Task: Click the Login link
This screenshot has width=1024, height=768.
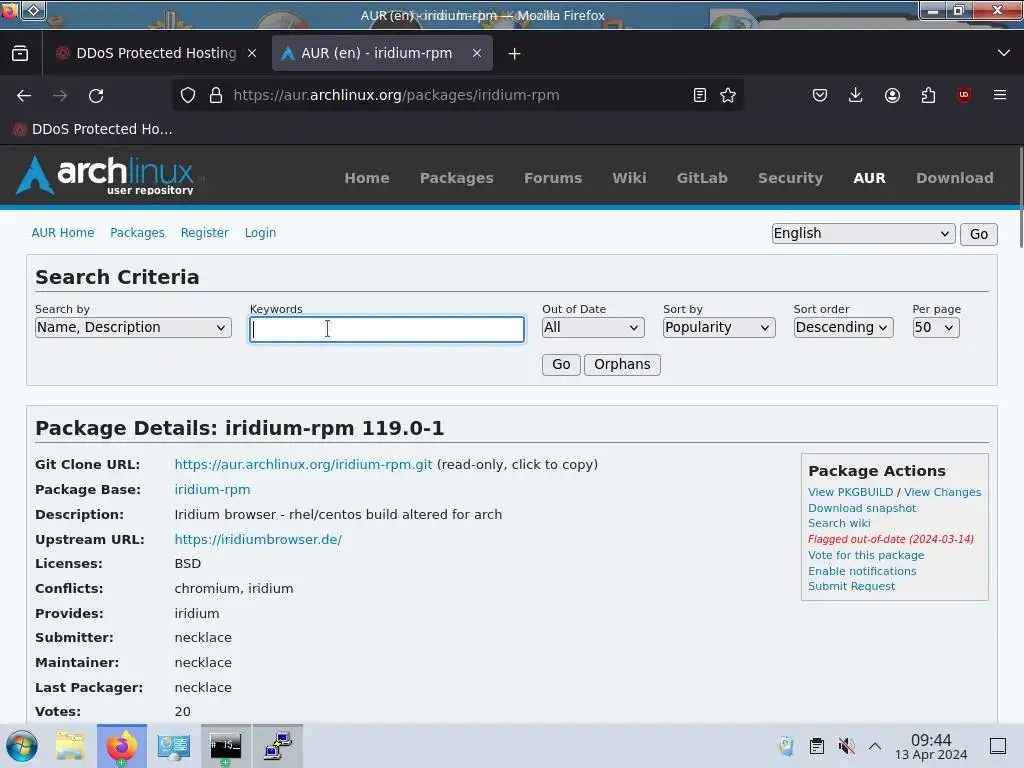Action: tap(261, 232)
